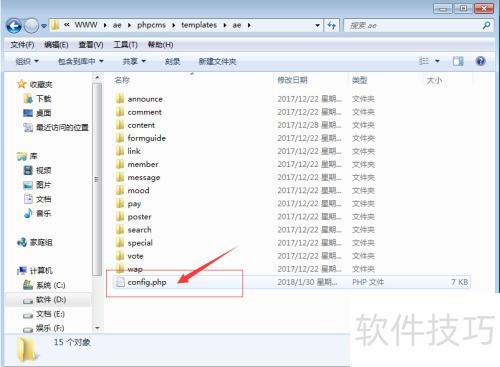The height and width of the screenshot is (367, 500).
Task: Open the recent pages history dropdown arrow
Action: (x=44, y=26)
